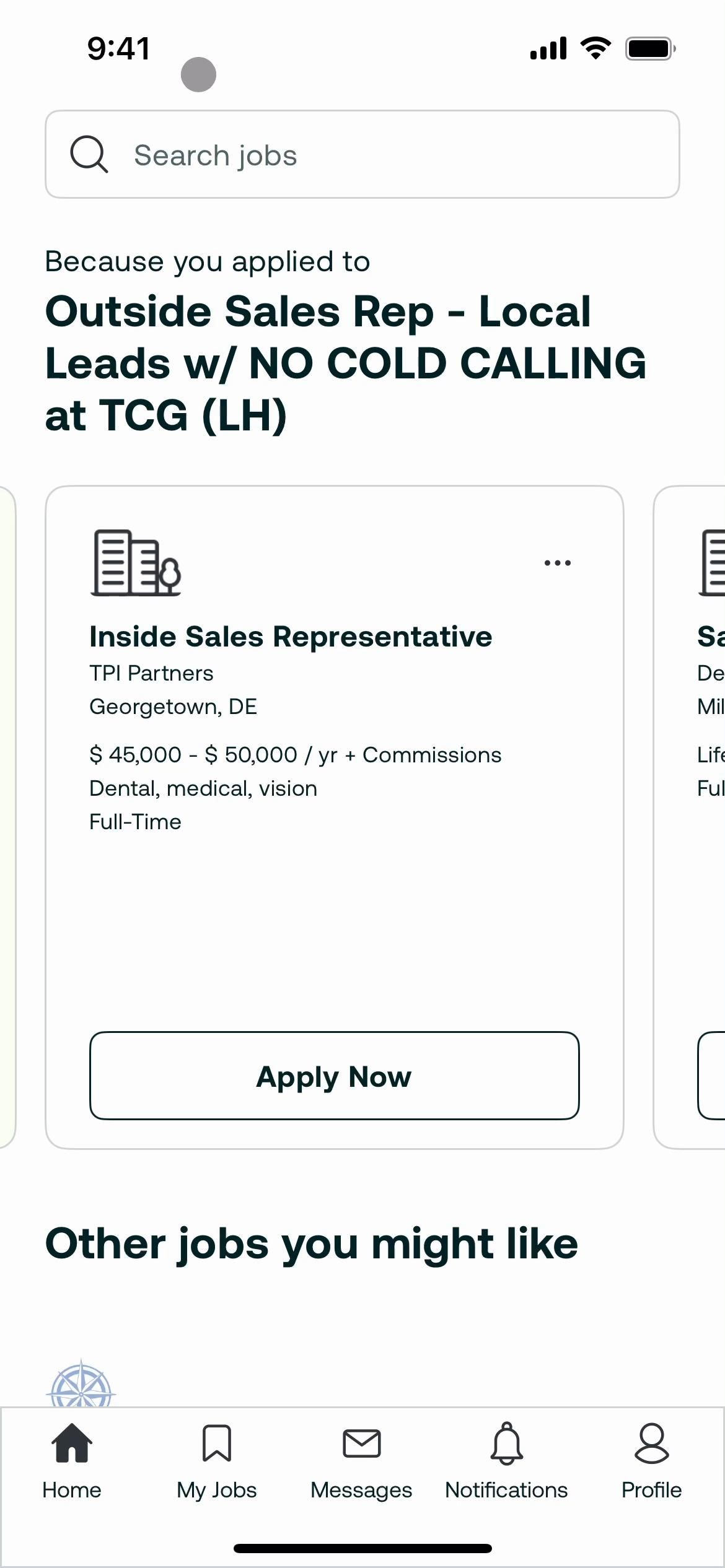Tap the Wi-Fi status icon
The image size is (725, 1568).
pos(595,48)
